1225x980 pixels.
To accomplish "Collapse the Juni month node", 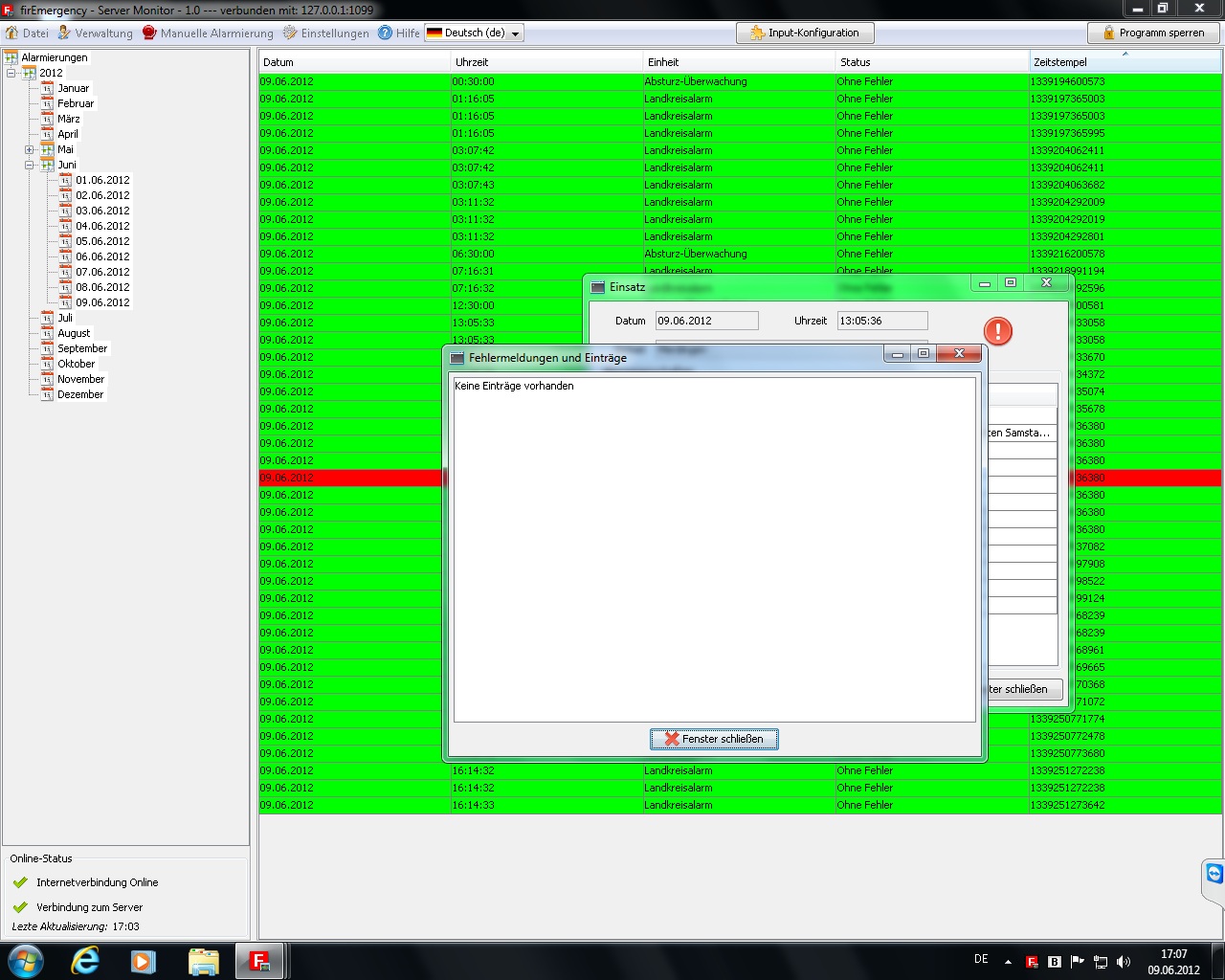I will pyautogui.click(x=30, y=165).
